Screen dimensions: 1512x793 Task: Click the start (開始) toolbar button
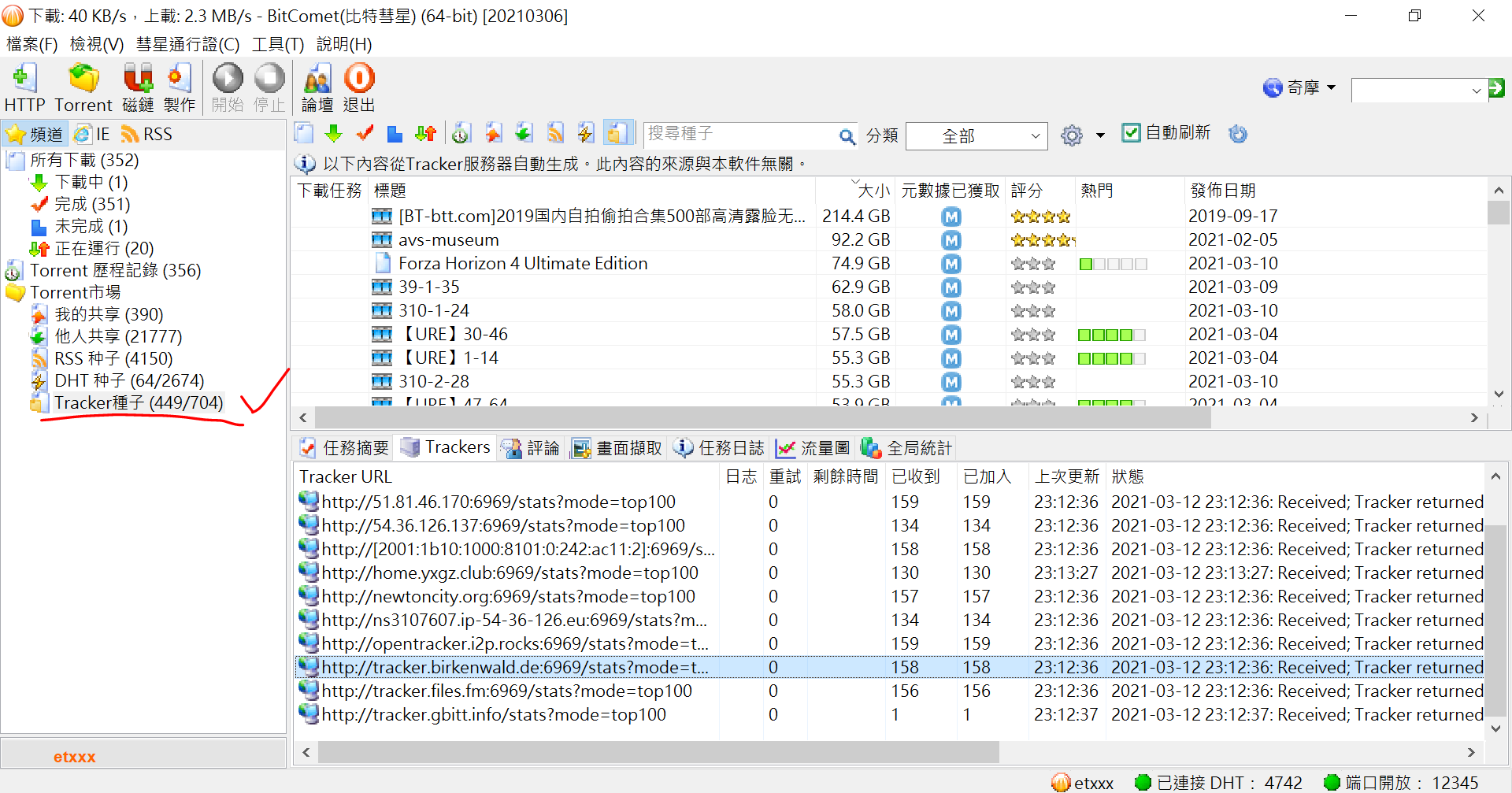[x=228, y=87]
